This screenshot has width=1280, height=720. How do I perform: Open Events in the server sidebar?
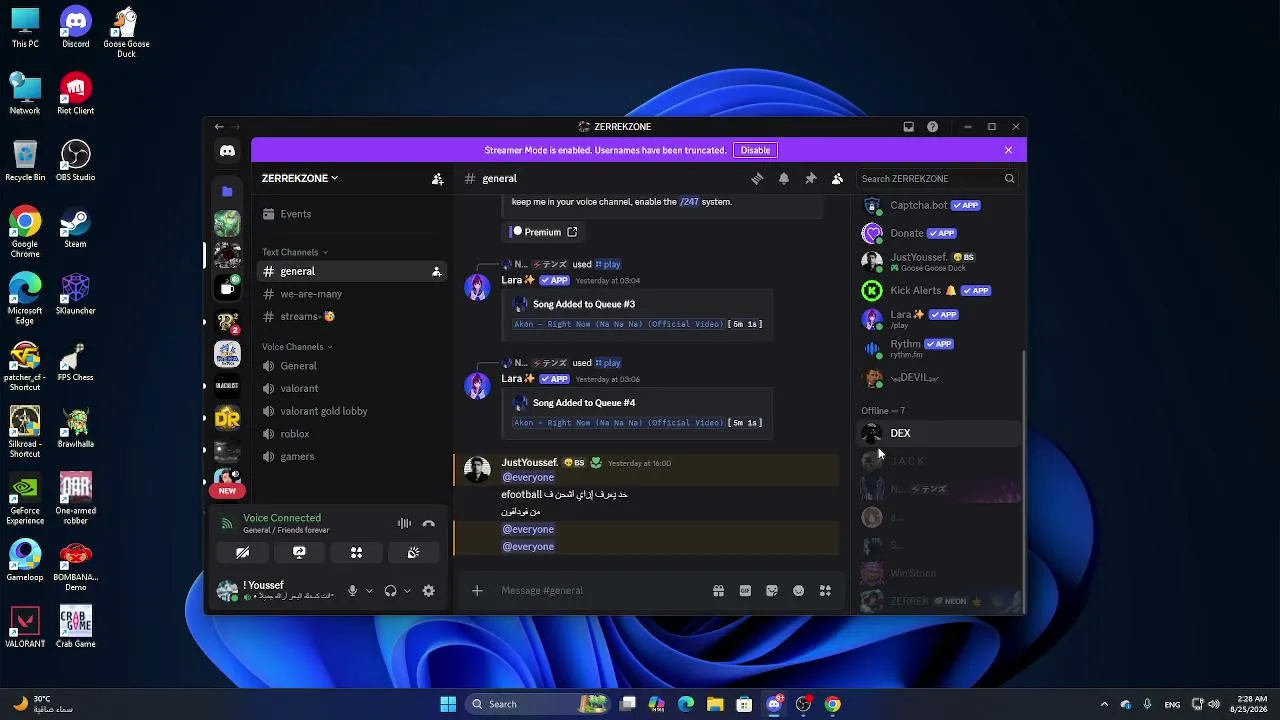point(352,214)
